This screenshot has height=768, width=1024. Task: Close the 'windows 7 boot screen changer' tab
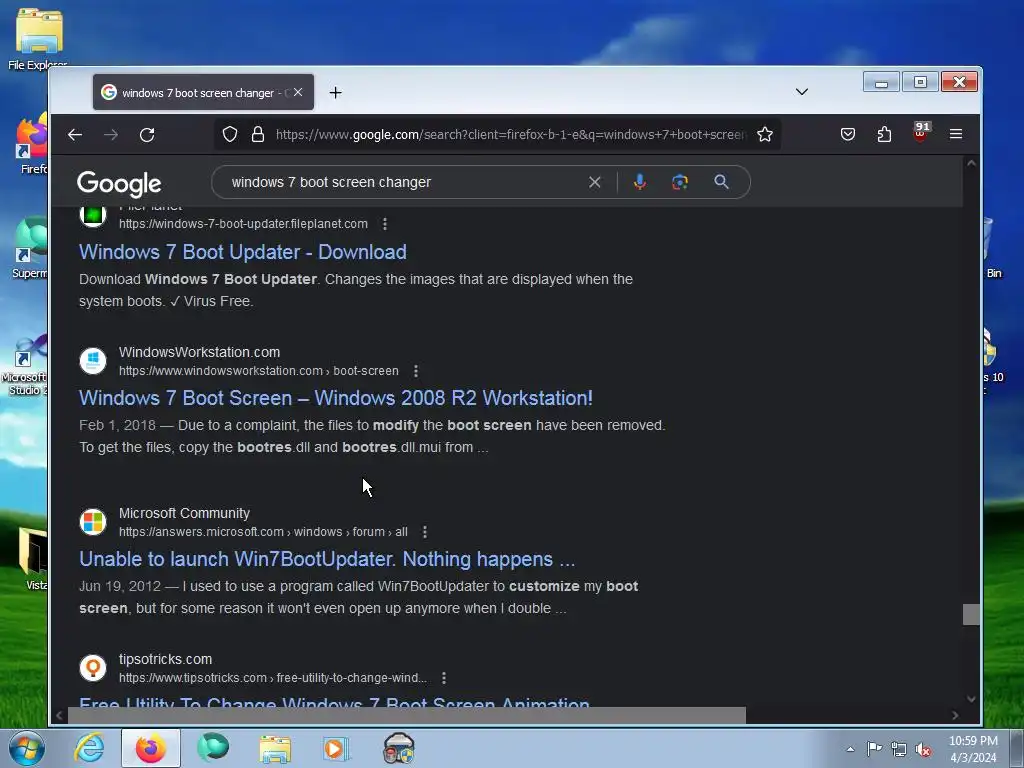(298, 92)
